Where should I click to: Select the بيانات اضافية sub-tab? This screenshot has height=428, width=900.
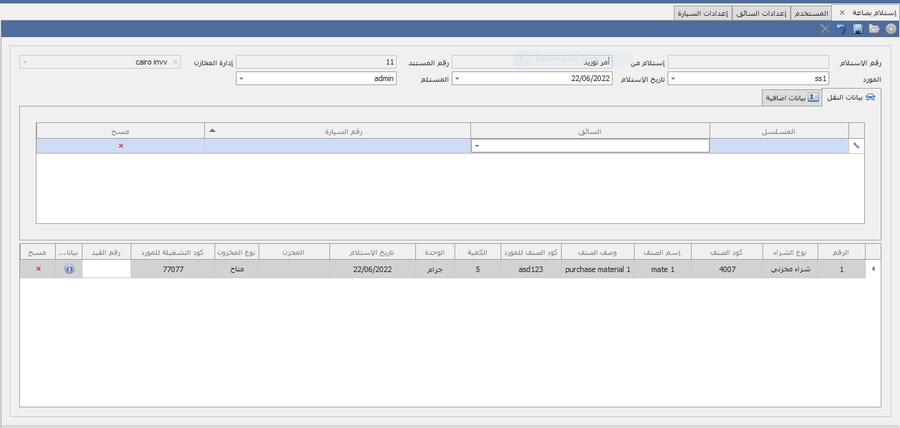[792, 97]
